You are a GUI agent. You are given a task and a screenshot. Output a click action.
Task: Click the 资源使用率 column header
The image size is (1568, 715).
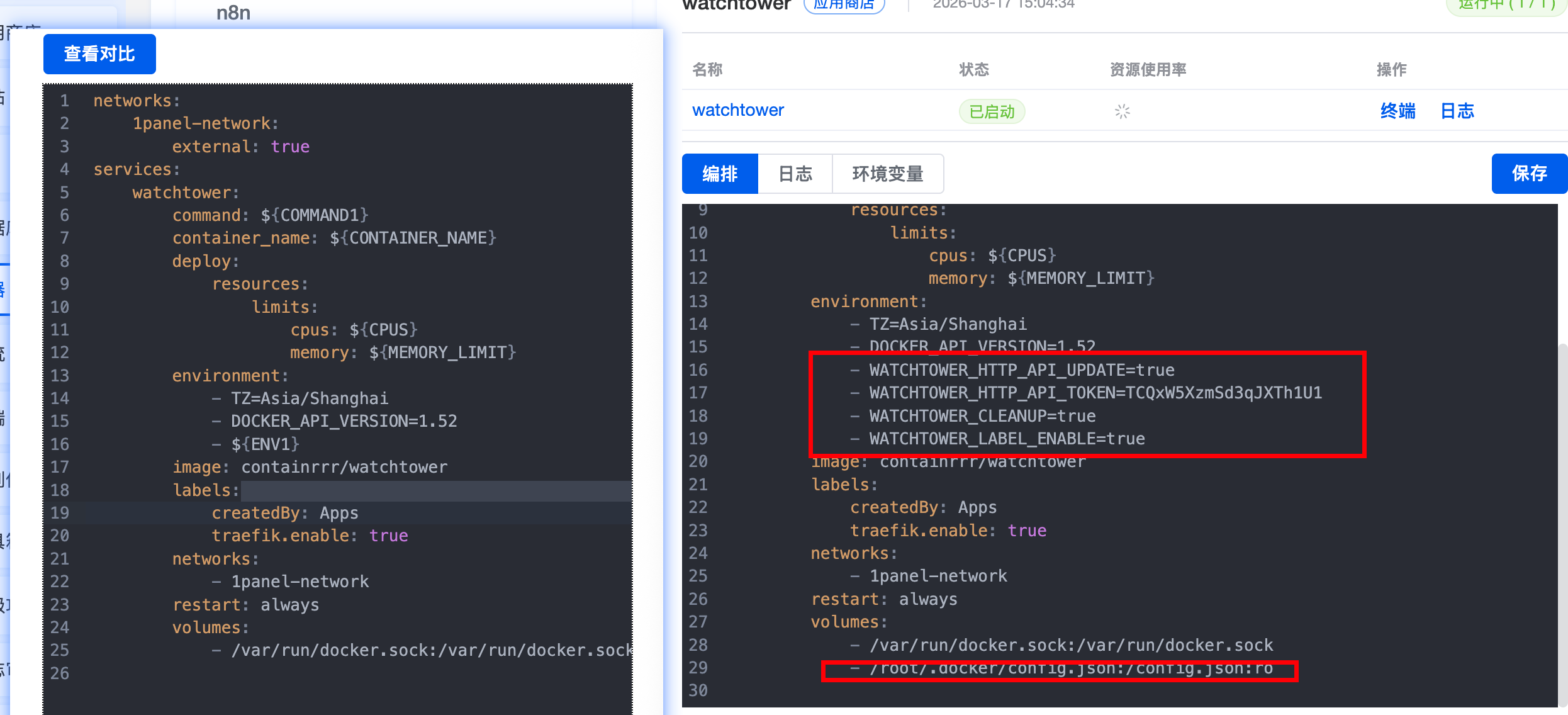coord(1148,69)
